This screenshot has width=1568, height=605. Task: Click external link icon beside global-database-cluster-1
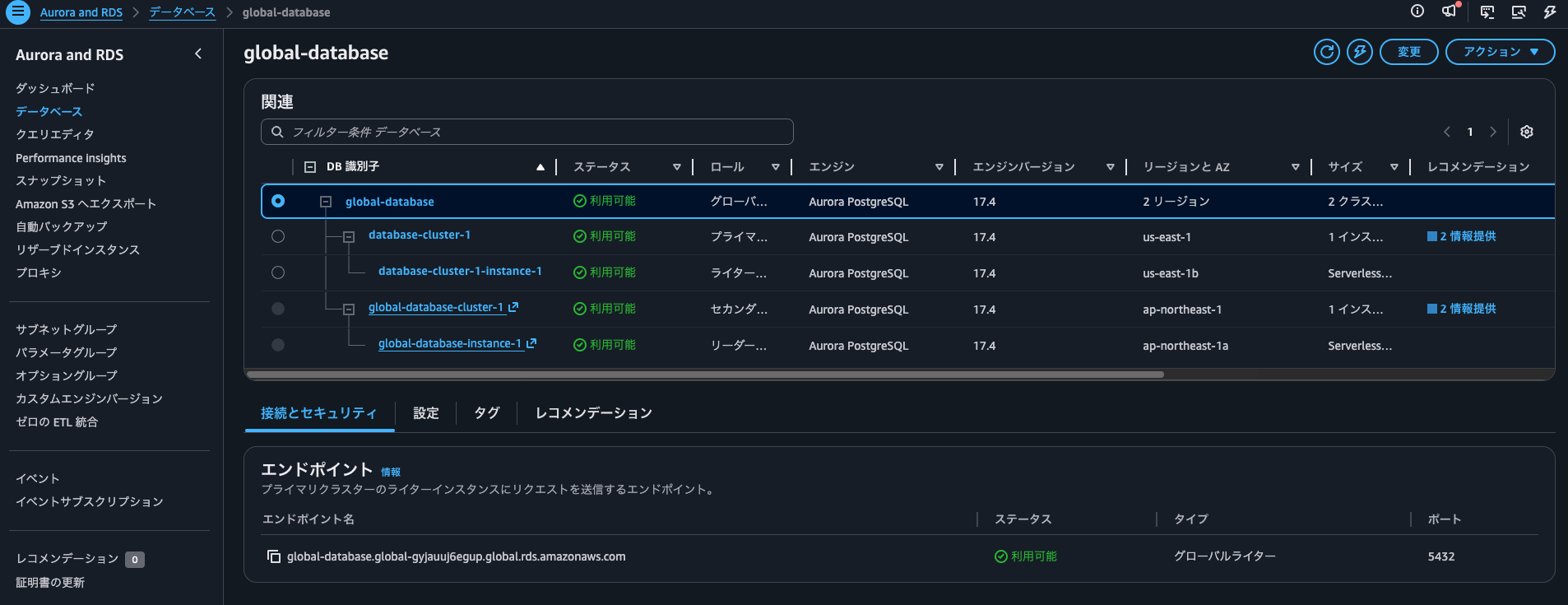point(513,307)
